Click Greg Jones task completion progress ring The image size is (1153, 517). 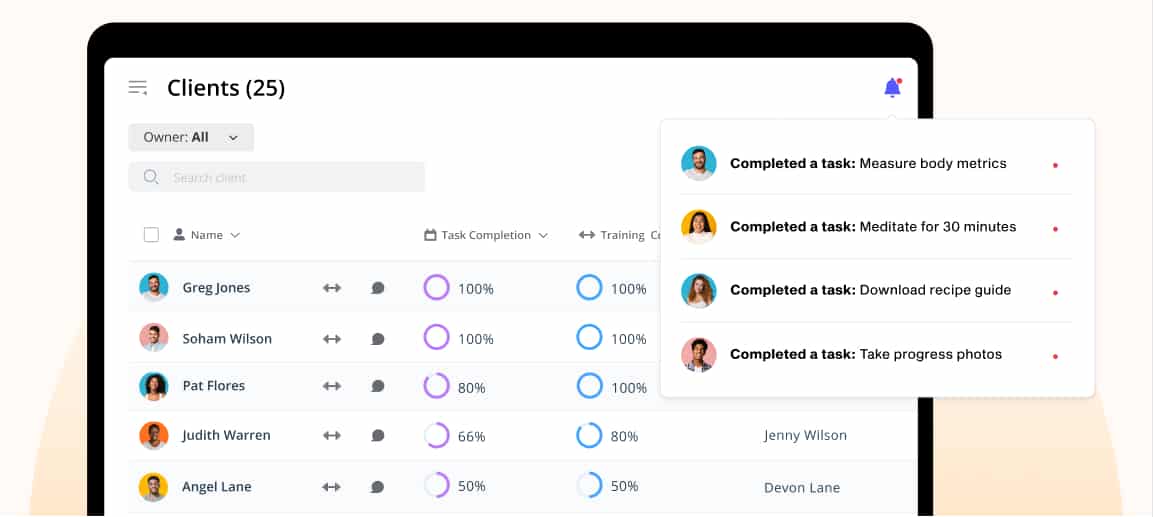[x=436, y=288]
